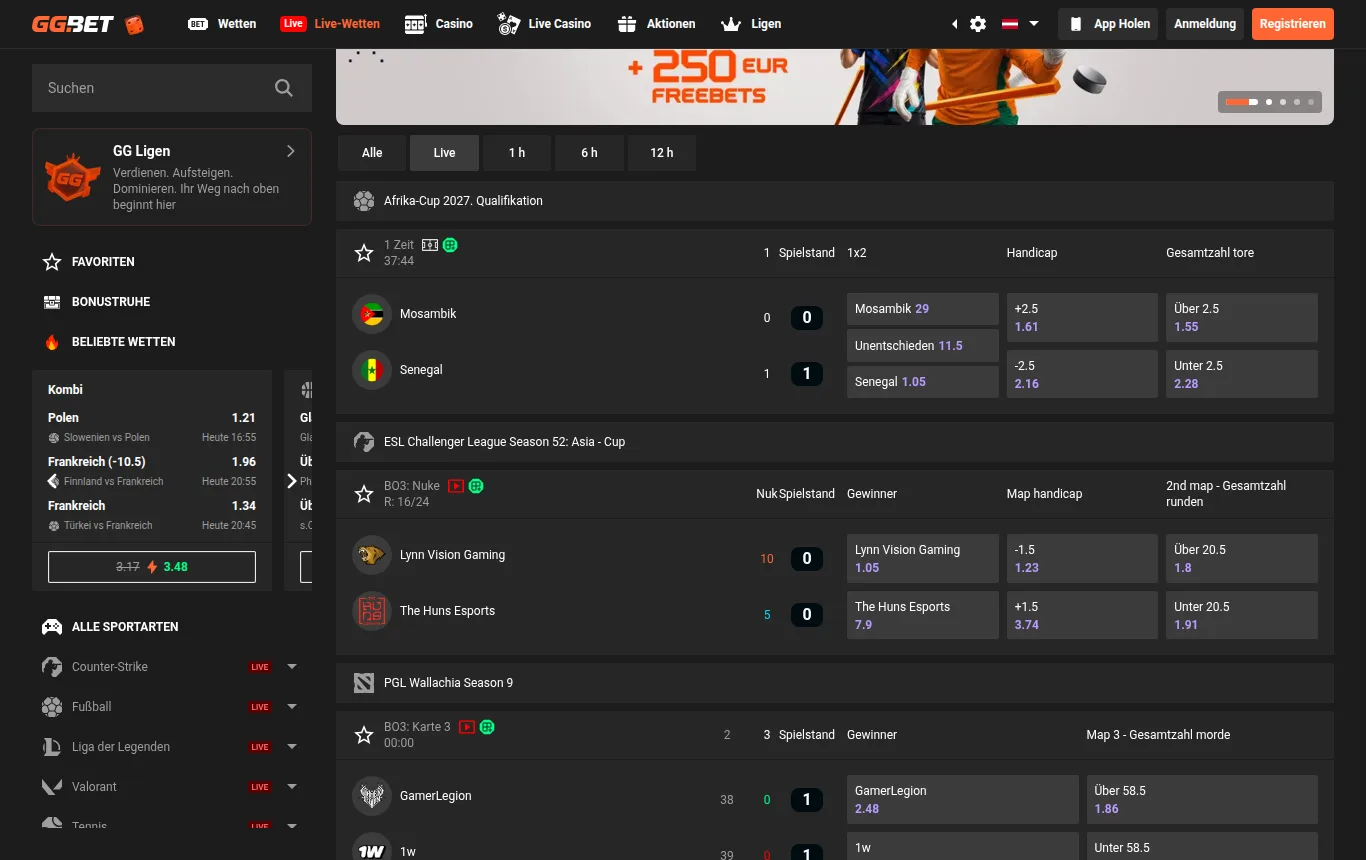Click the Registrieren button
The image size is (1366, 860).
(1293, 24)
